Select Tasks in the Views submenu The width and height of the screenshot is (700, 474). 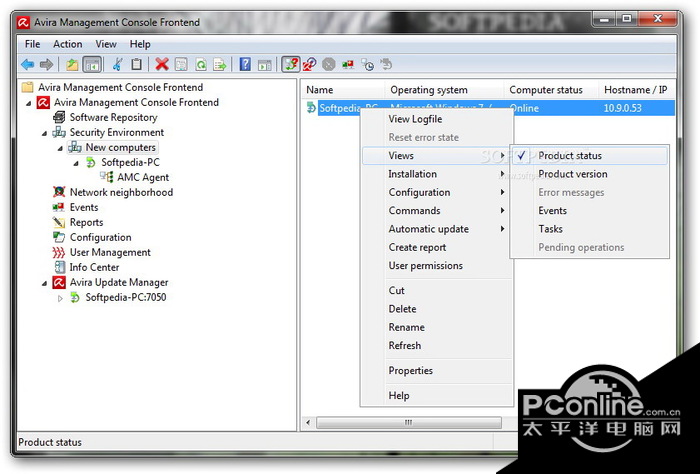pyautogui.click(x=589, y=229)
